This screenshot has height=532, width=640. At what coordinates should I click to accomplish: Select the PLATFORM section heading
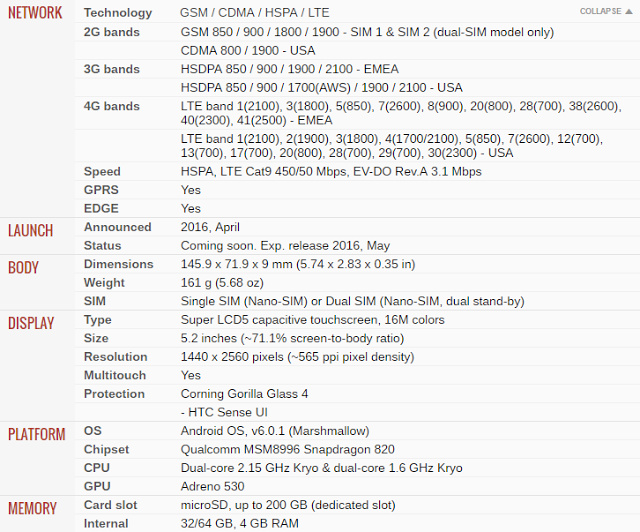[37, 434]
